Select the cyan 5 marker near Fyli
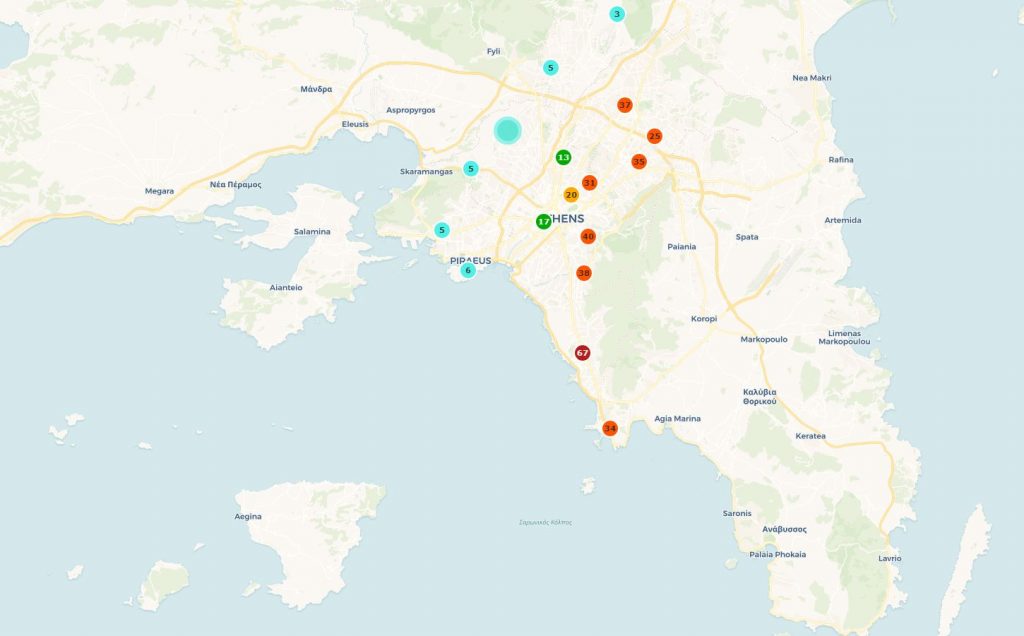Screen dimensions: 1024x636 [550, 68]
